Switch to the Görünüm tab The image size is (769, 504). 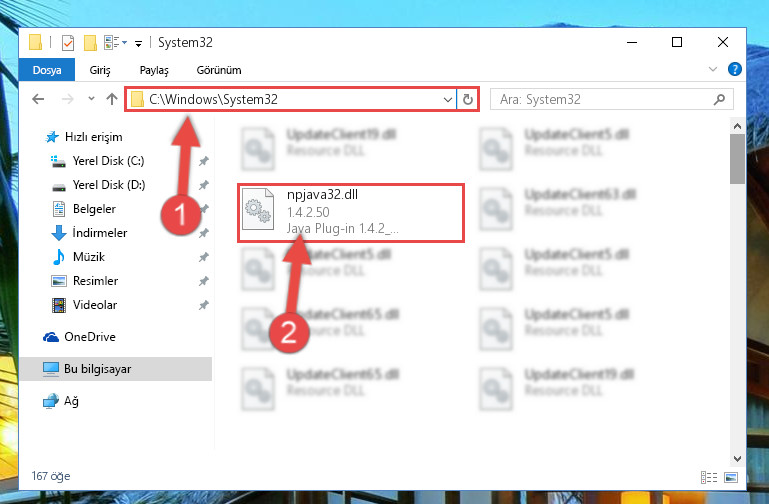tap(219, 70)
